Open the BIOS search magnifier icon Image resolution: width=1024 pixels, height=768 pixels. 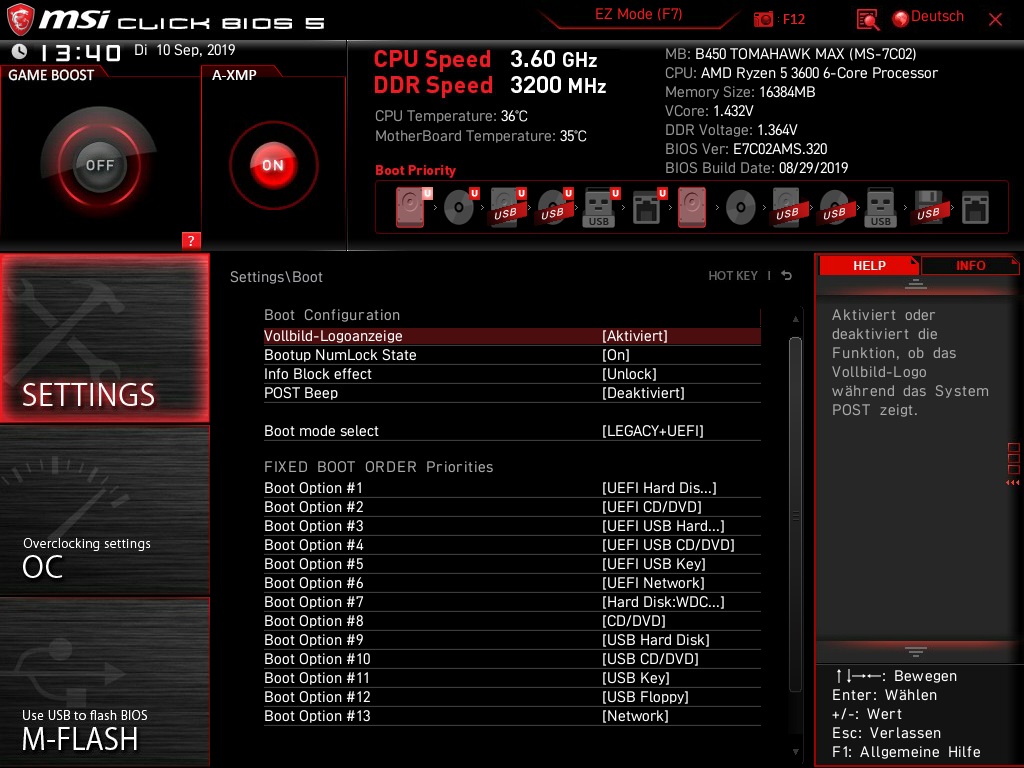tap(867, 20)
